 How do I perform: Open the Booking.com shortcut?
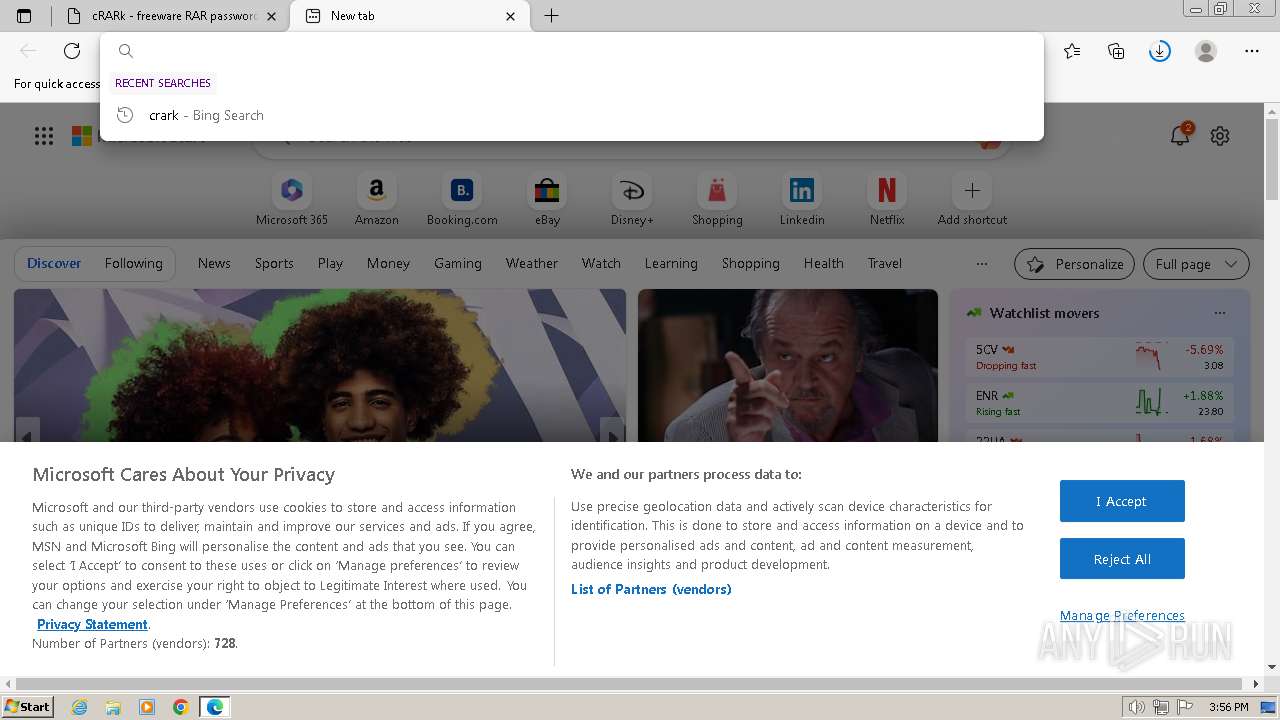point(462,200)
